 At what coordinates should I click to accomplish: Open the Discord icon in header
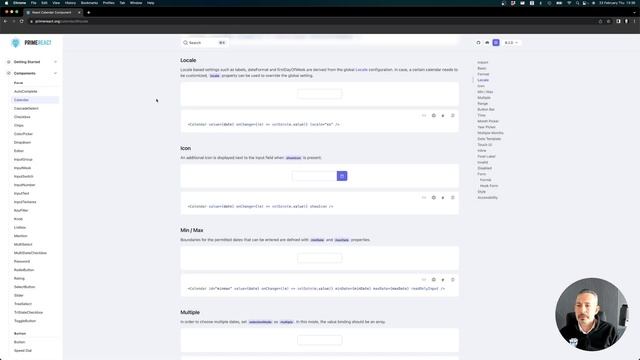pyautogui.click(x=487, y=42)
